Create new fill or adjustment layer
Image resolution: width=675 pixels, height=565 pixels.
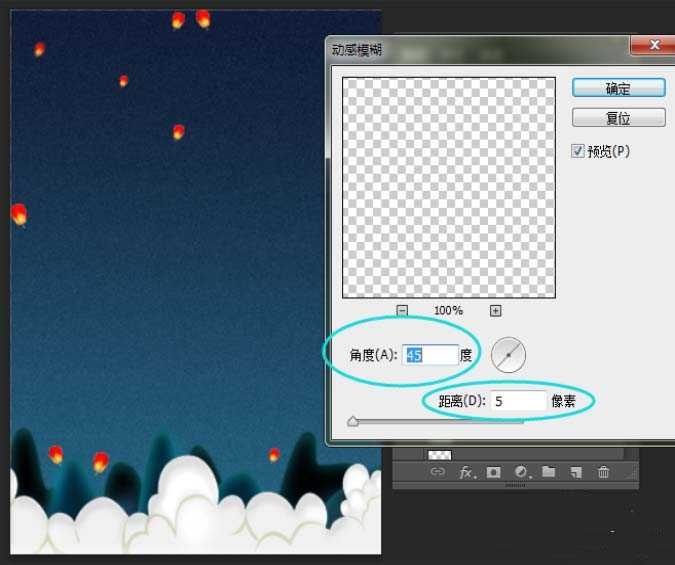pyautogui.click(x=521, y=472)
